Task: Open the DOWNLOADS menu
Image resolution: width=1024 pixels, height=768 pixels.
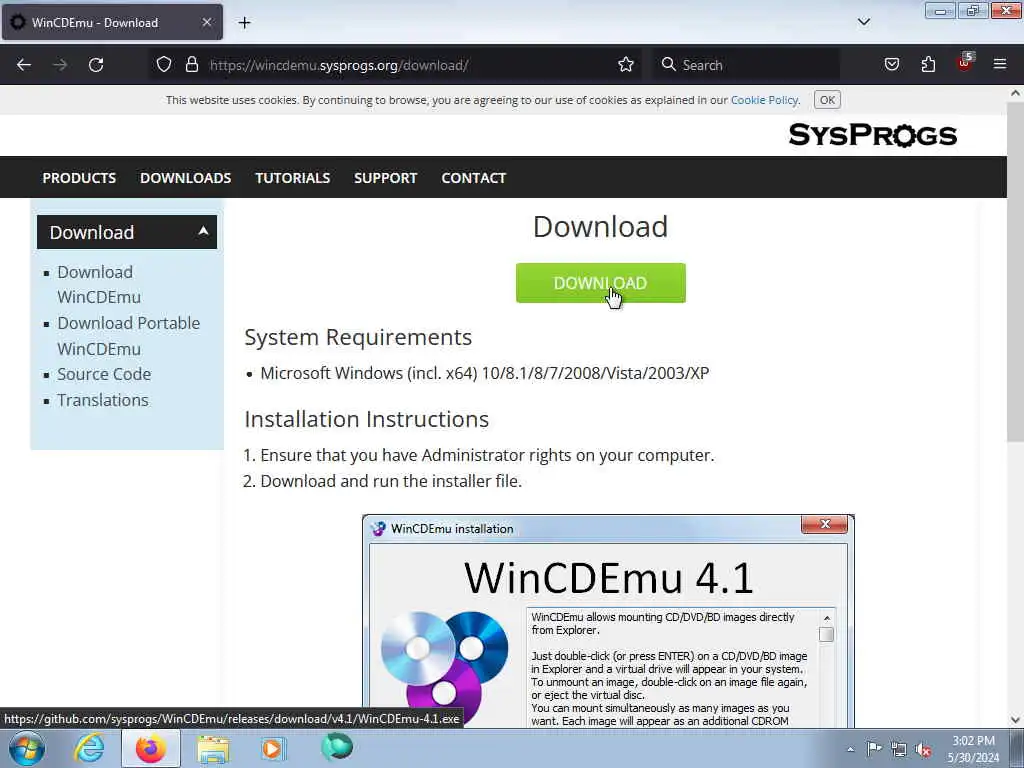Action: pos(185,178)
